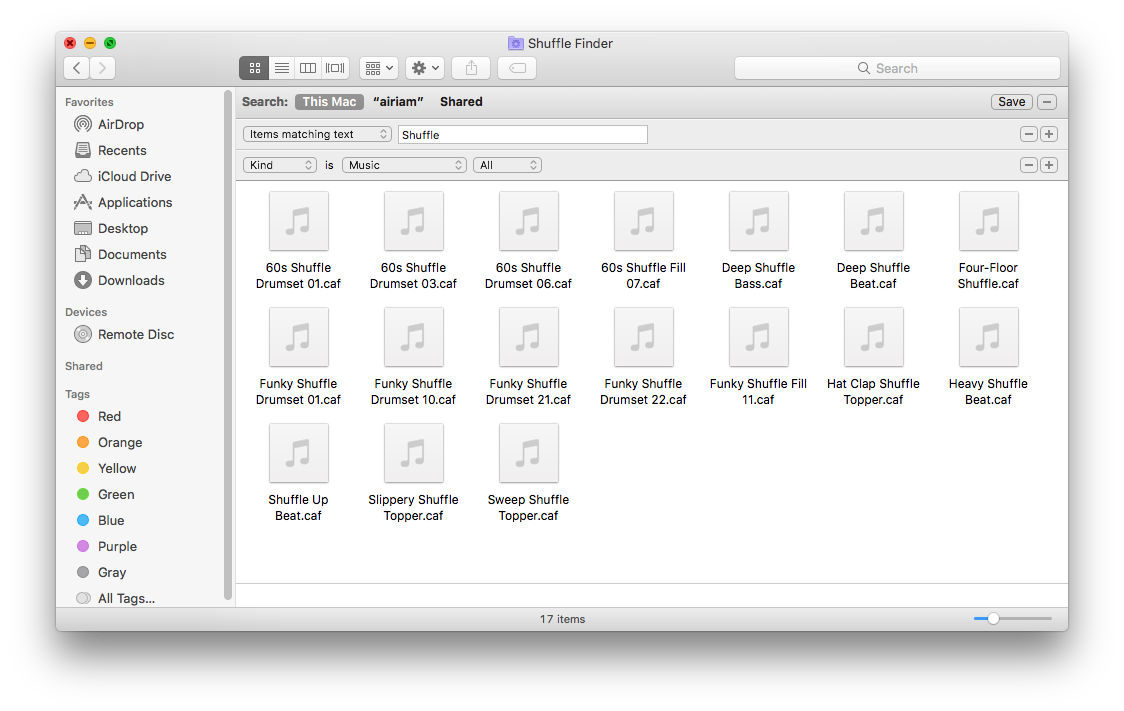Click the Share toolbar button
This screenshot has height=711, width=1124.
click(471, 68)
